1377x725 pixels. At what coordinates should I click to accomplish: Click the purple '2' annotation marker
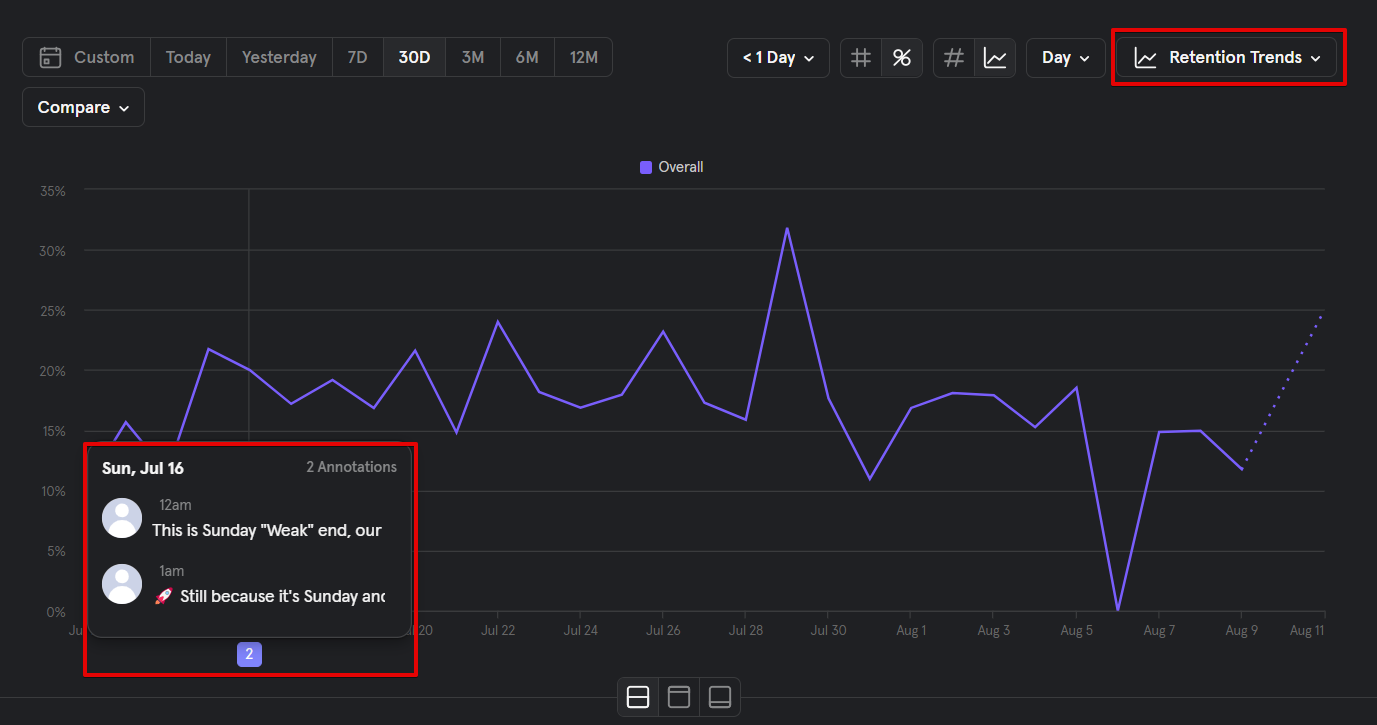[249, 654]
